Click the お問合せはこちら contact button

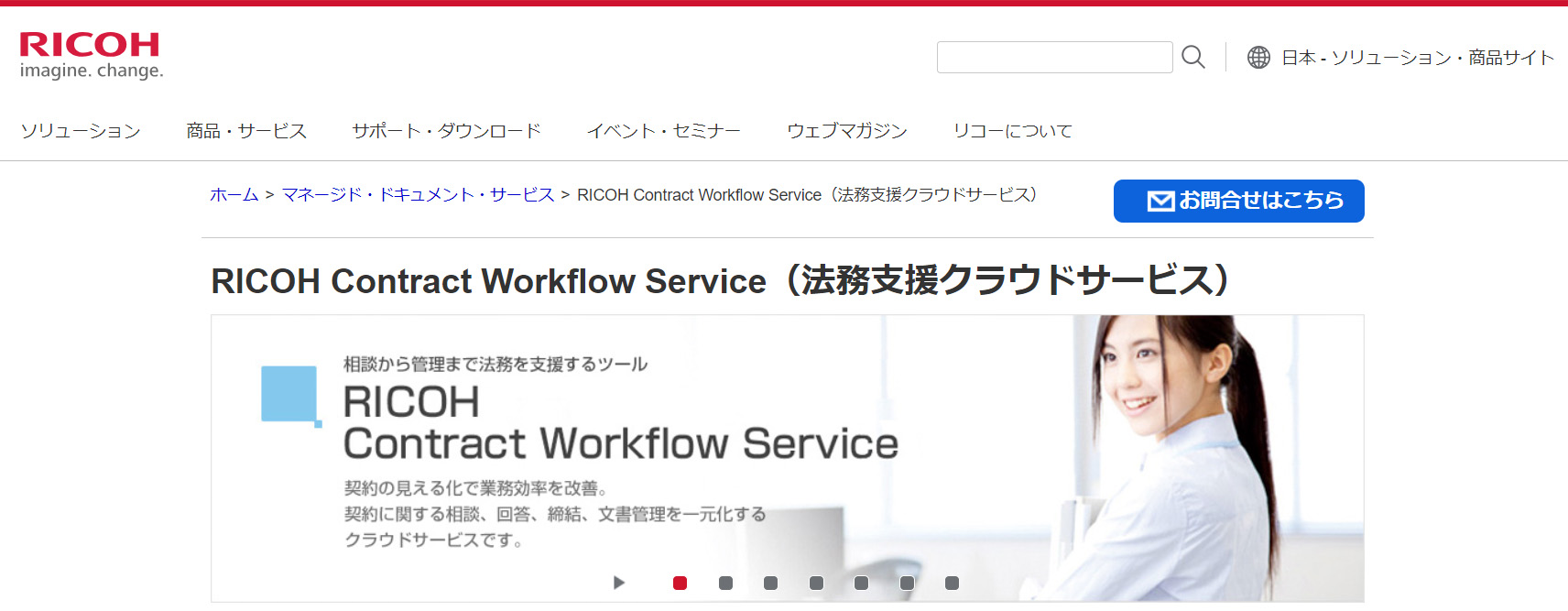(x=1238, y=201)
